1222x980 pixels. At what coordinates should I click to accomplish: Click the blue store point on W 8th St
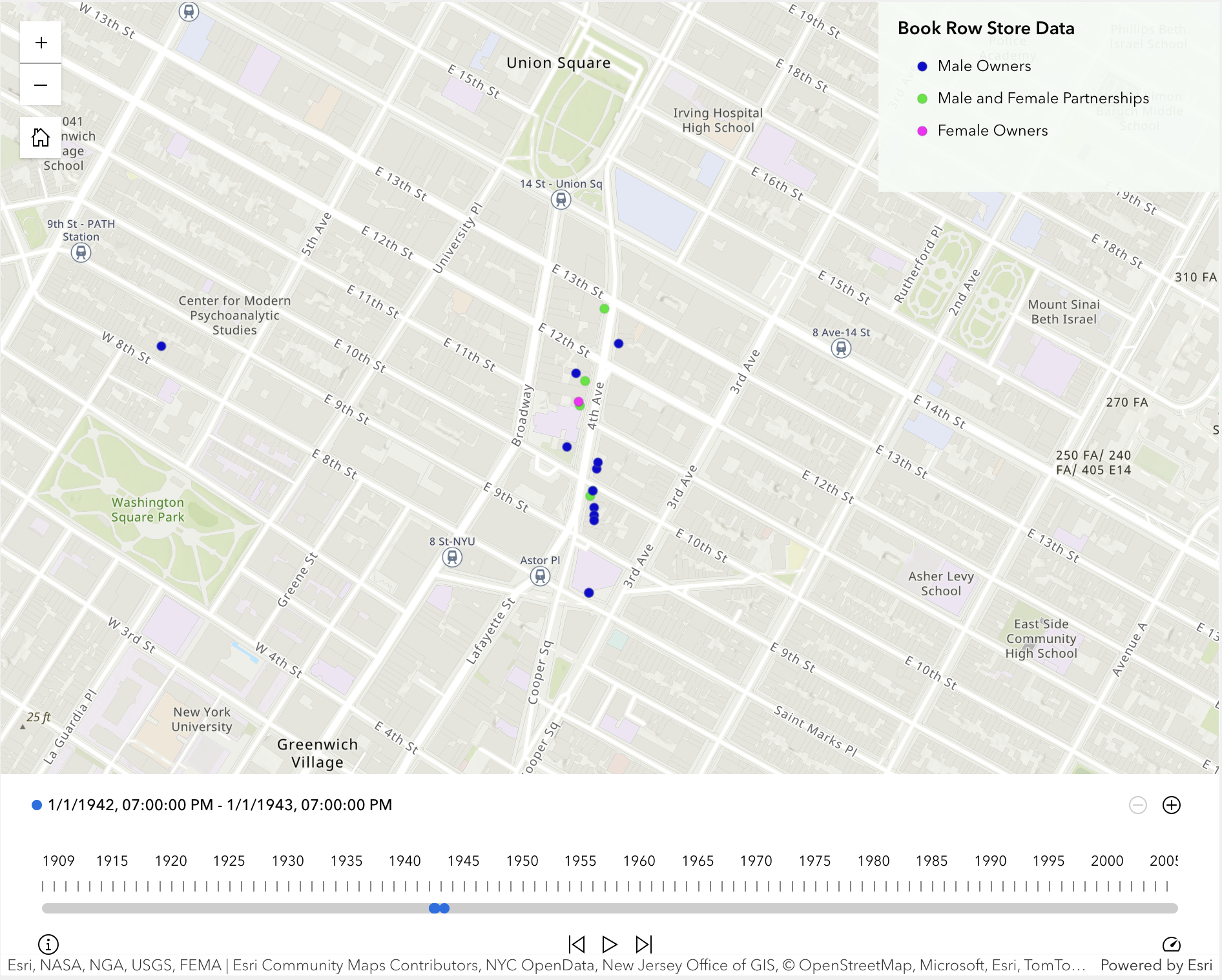(x=161, y=346)
